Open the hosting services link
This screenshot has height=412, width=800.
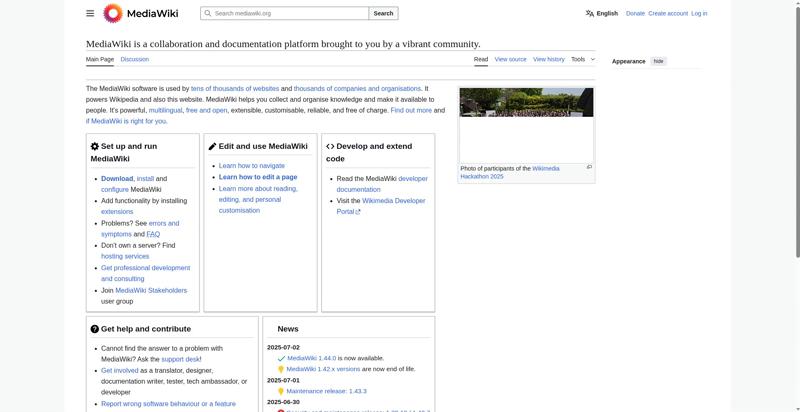[125, 256]
